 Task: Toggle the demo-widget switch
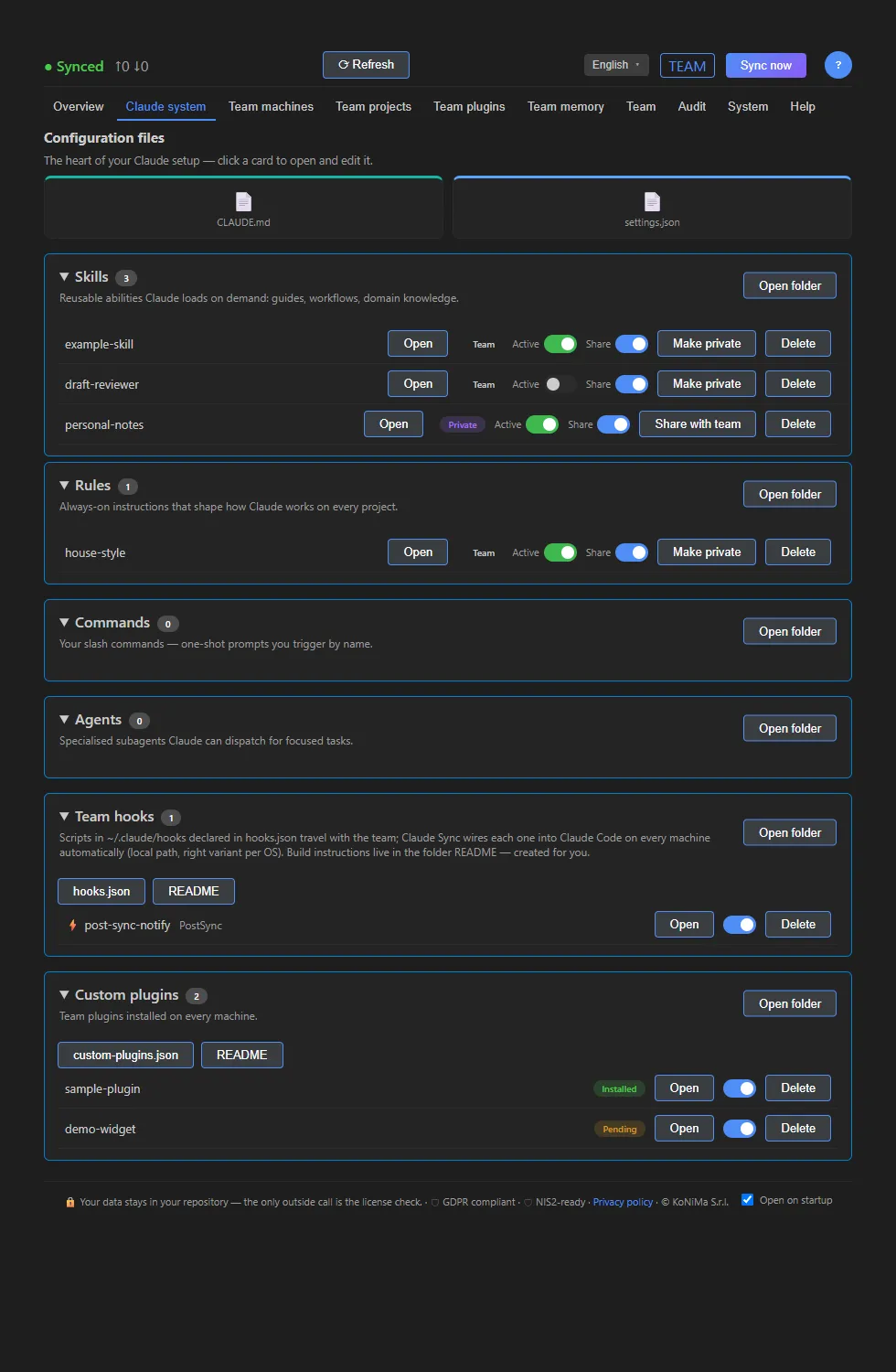(740, 1129)
